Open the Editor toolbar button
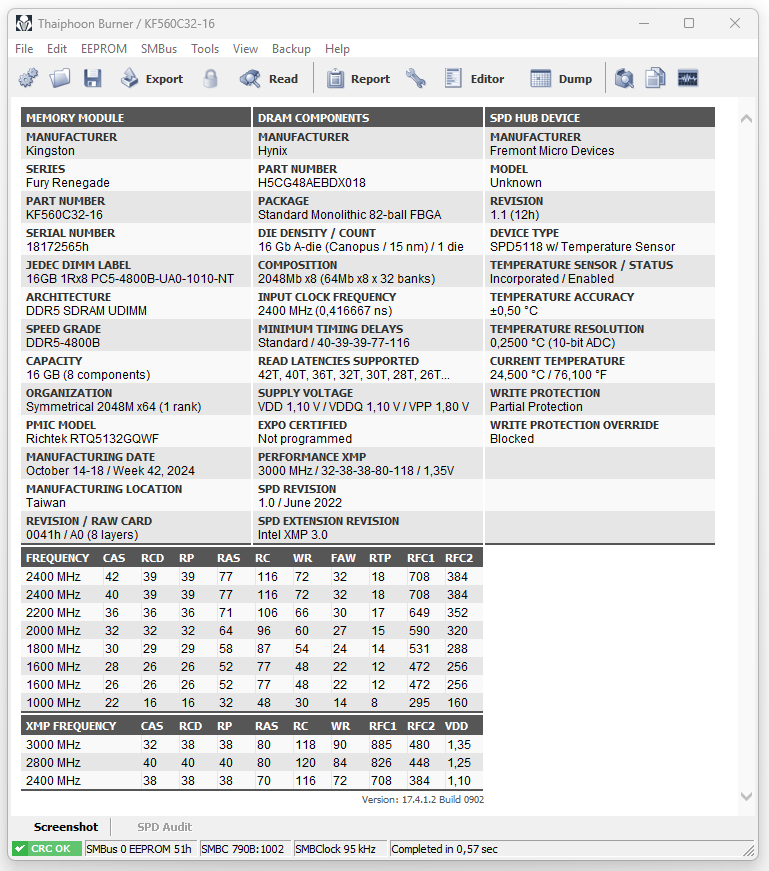769x871 pixels. pos(475,78)
